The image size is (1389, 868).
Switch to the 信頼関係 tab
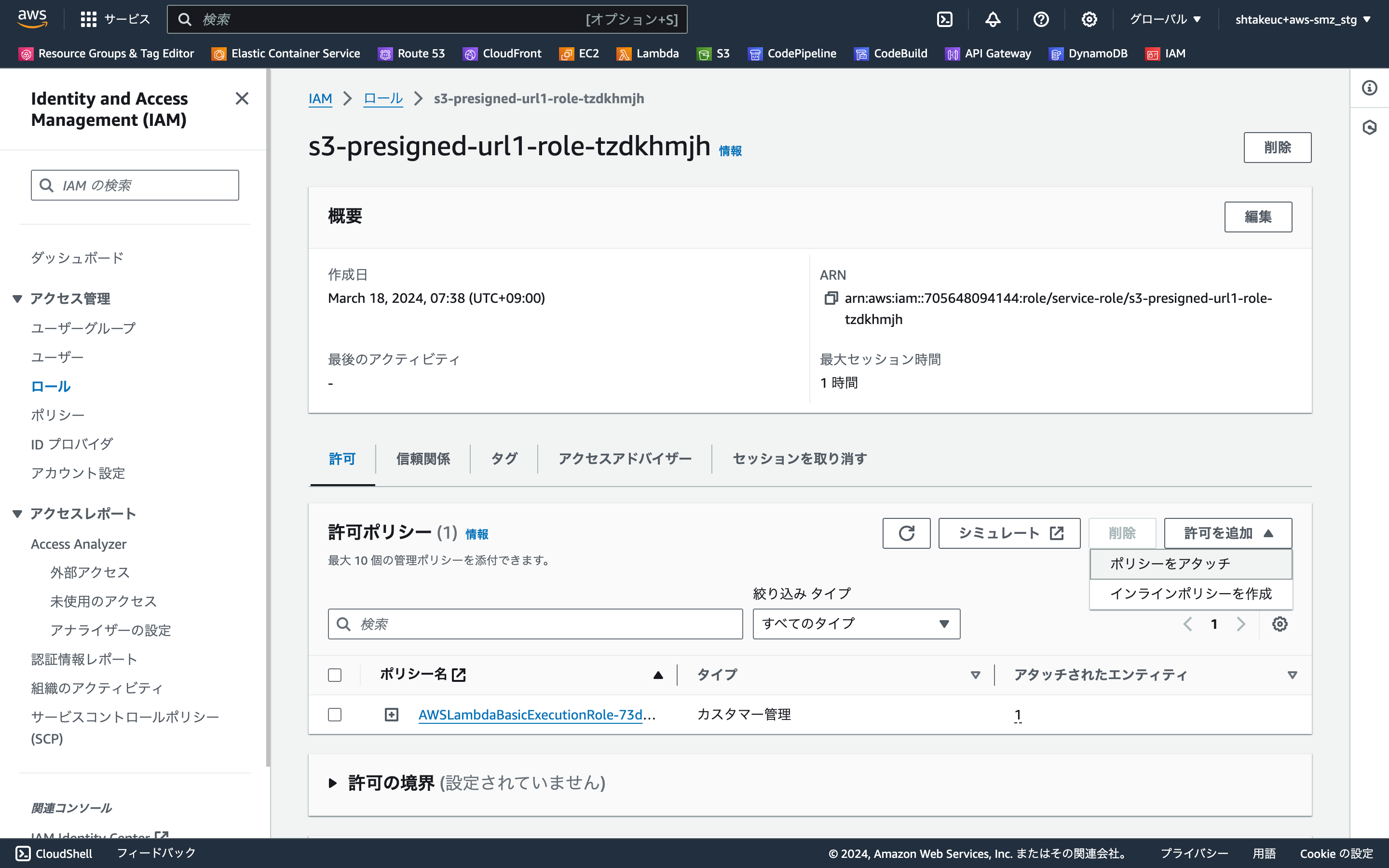[x=423, y=459]
